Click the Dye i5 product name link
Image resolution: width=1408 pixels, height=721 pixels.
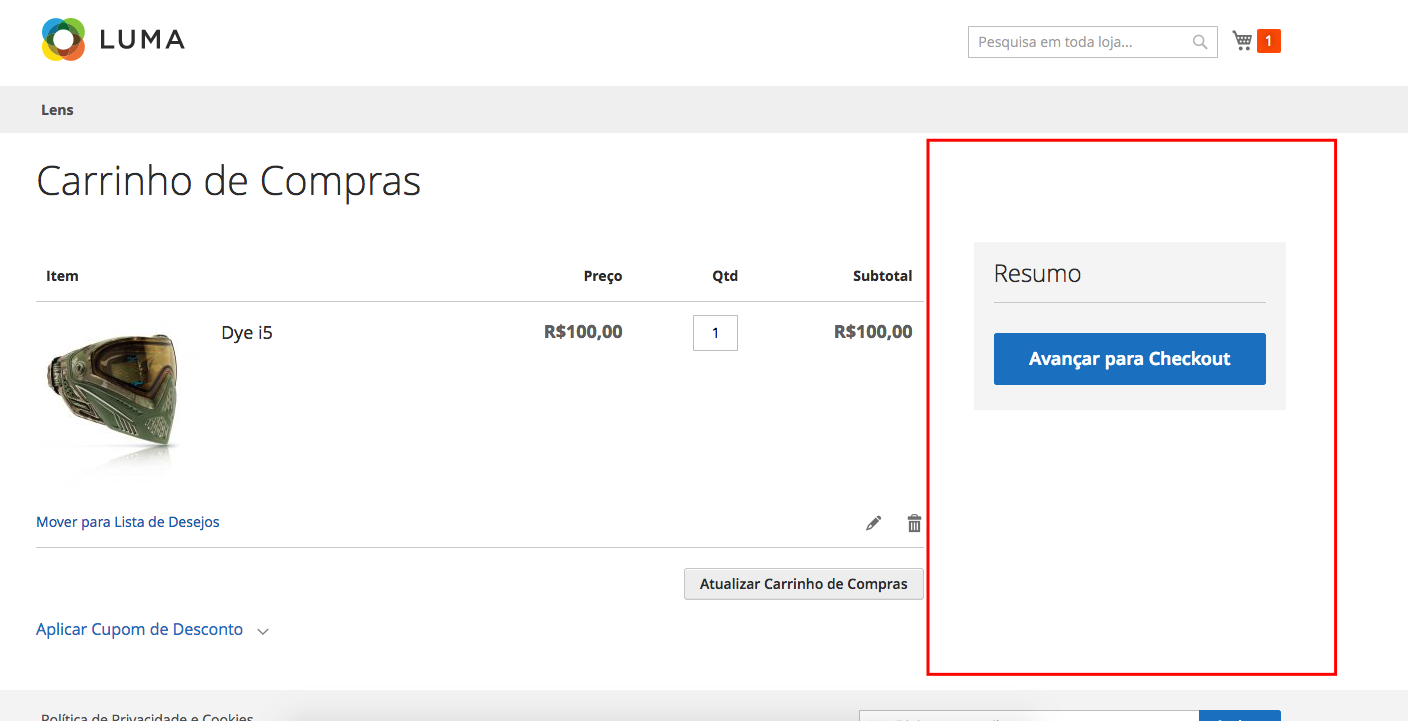[x=247, y=333]
